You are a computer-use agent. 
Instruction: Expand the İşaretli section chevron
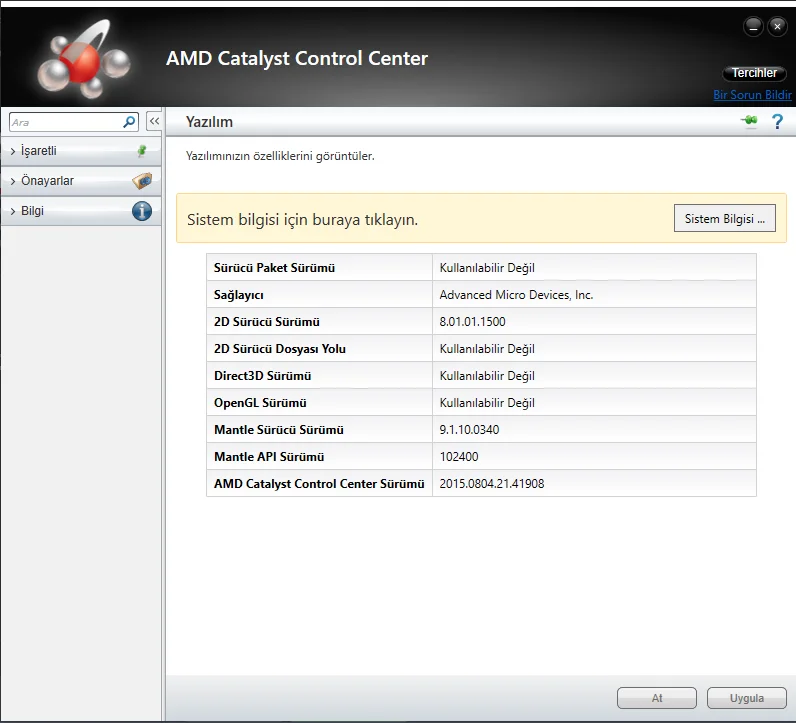tap(13, 151)
